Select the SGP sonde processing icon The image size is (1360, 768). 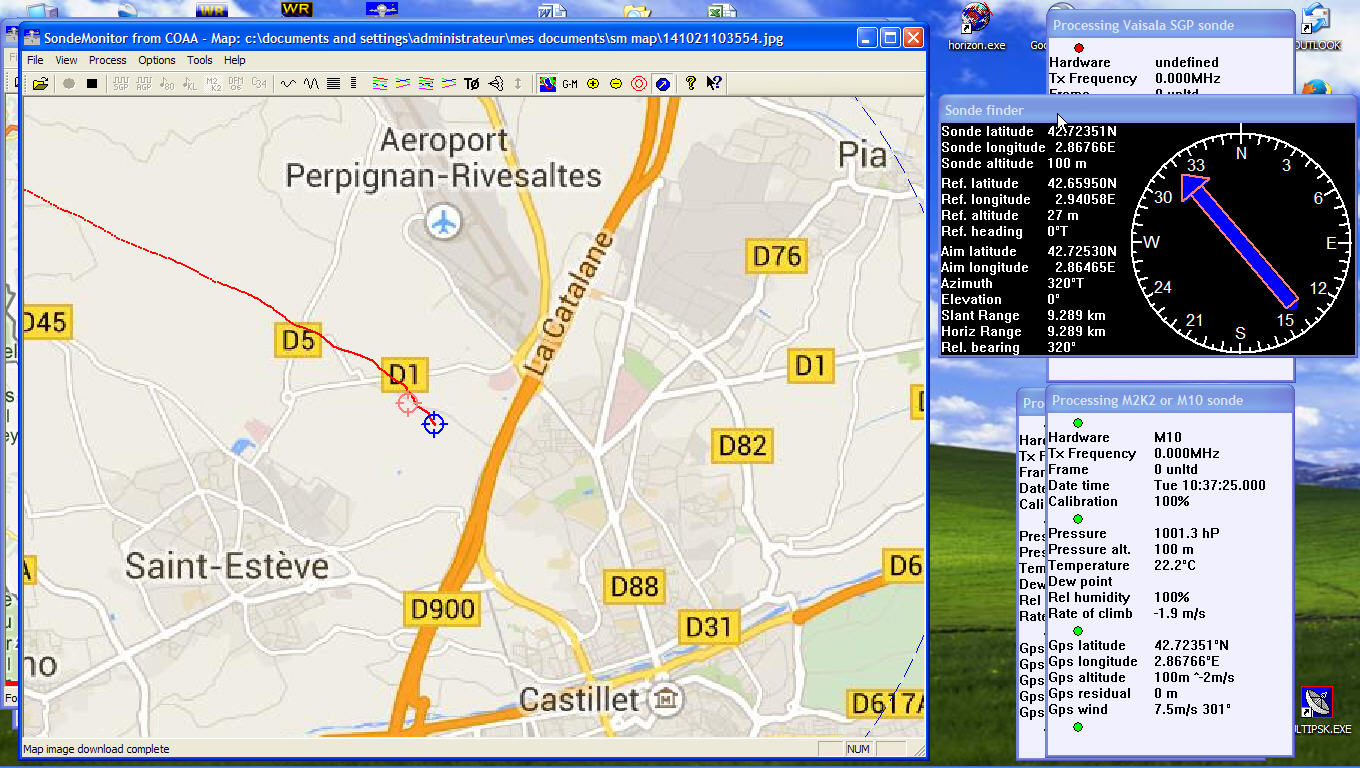121,84
